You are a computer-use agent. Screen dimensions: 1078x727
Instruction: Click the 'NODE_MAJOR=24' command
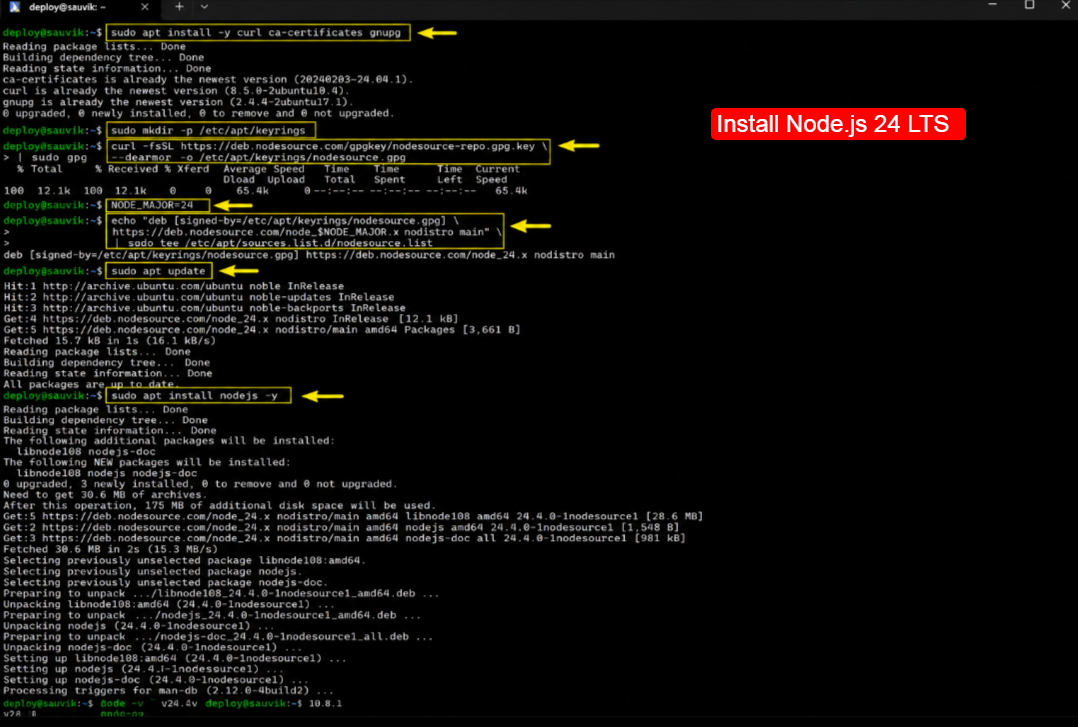tap(153, 205)
